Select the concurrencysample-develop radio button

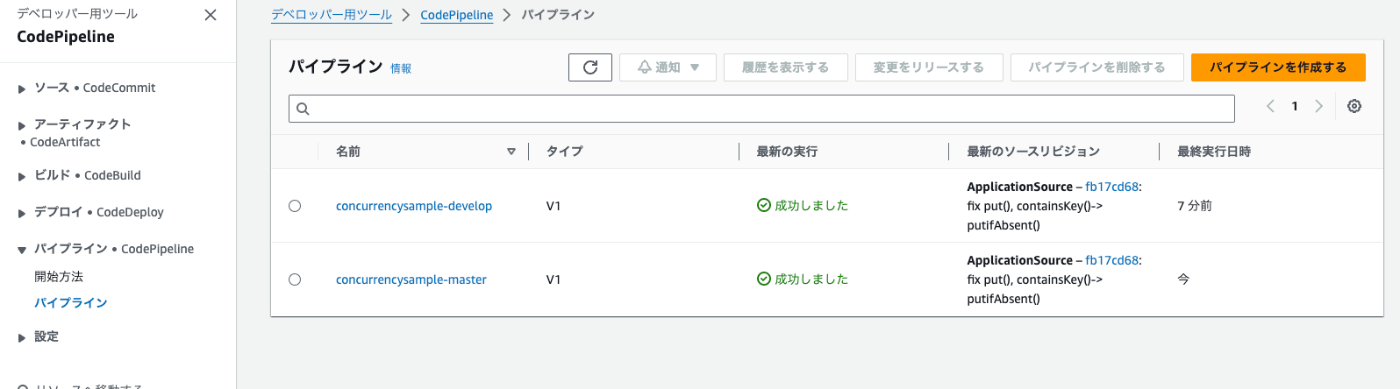[294, 206]
